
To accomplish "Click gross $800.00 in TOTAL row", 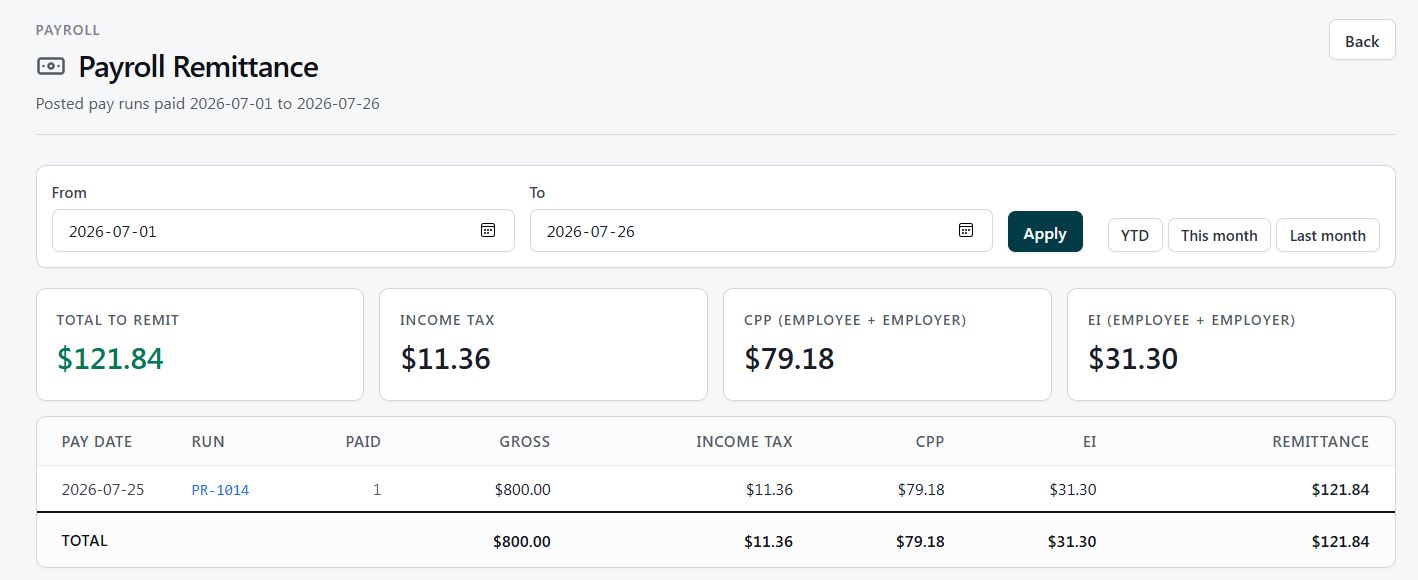I will 522,542.
